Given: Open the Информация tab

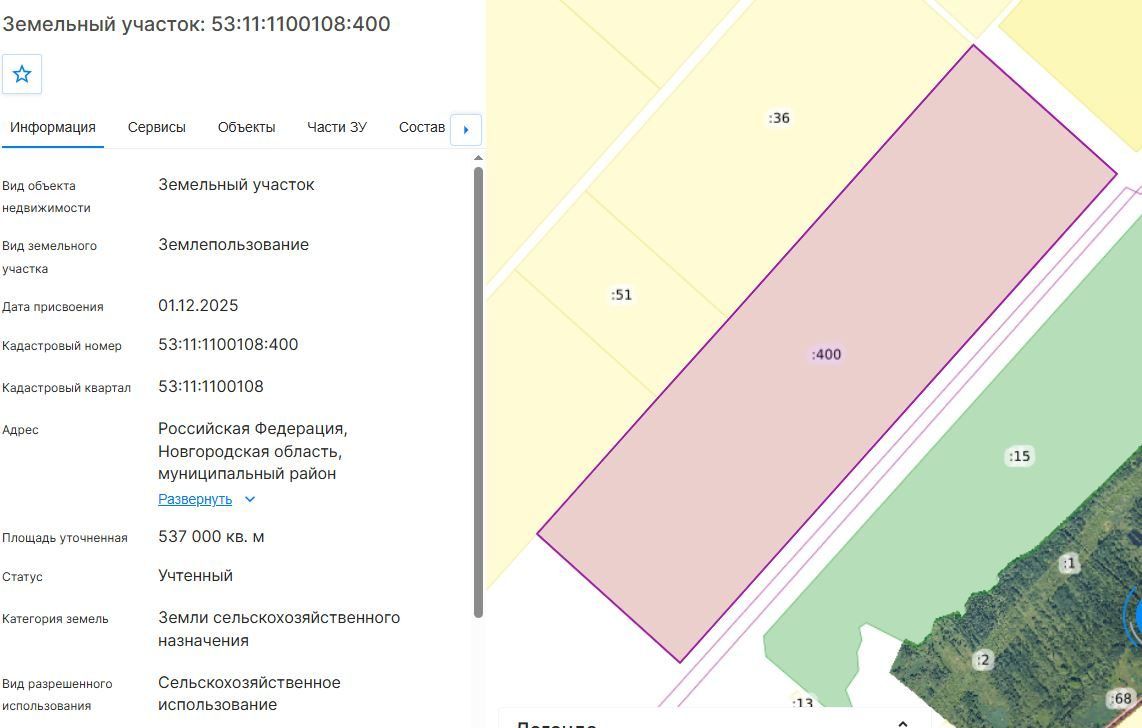Looking at the screenshot, I should 52,127.
